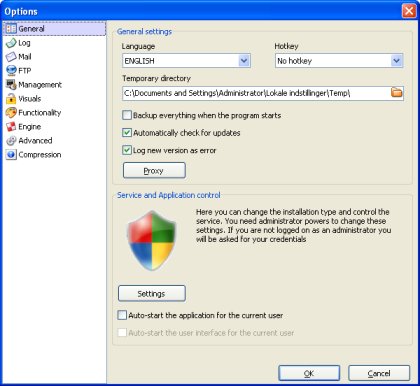The width and height of the screenshot is (420, 386).
Task: Untick Log new version as error
Action: click(127, 150)
